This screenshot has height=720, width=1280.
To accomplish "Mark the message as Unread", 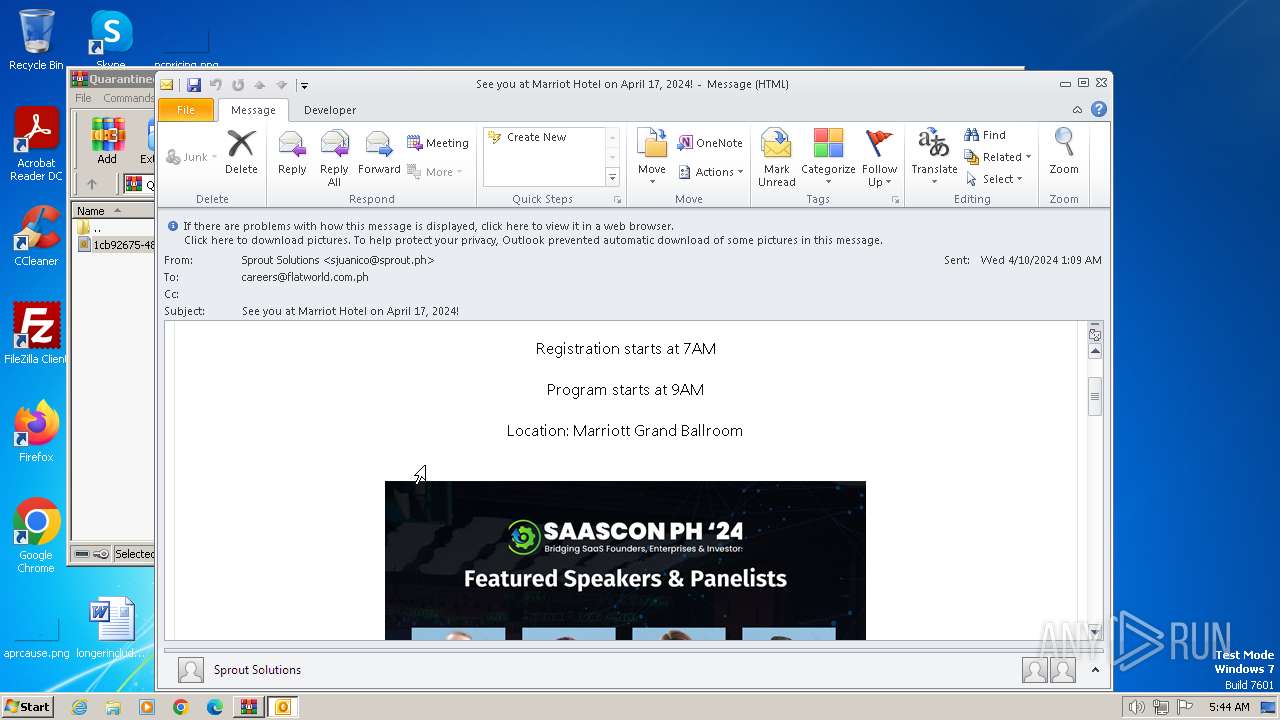I will [777, 158].
